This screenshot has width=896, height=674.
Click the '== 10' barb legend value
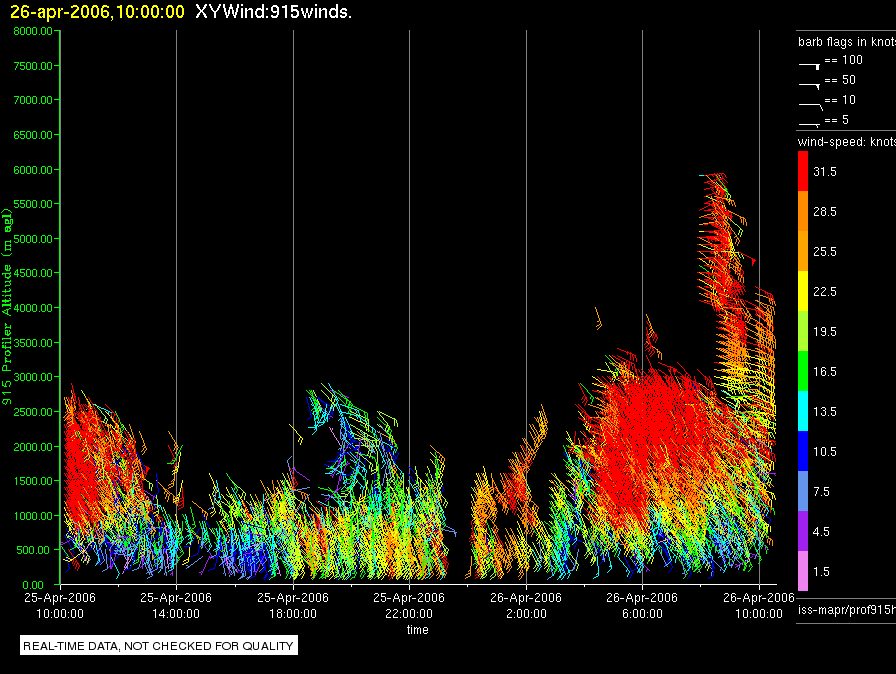click(x=840, y=100)
